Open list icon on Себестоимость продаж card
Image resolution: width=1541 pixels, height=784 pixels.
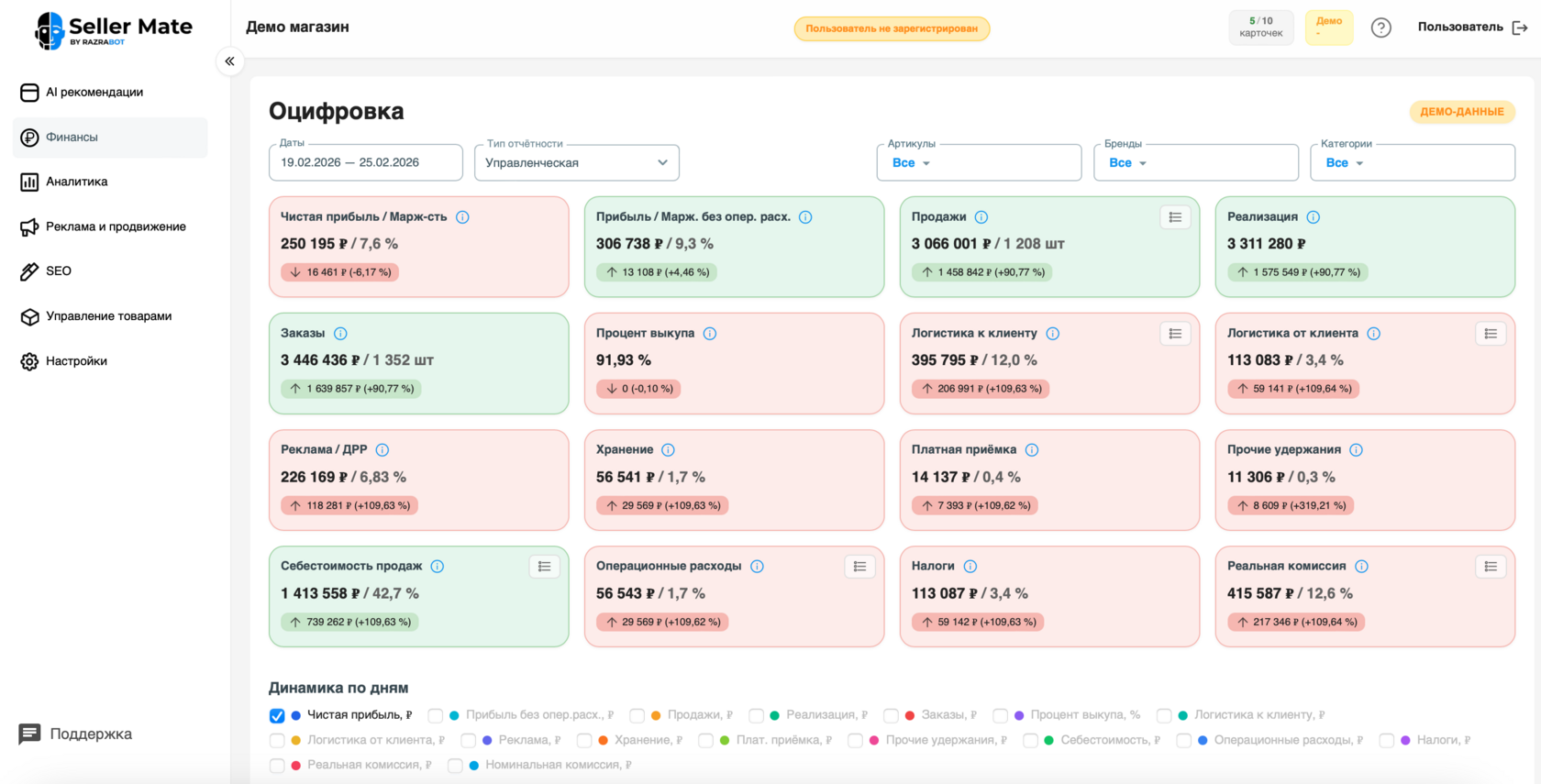point(544,567)
